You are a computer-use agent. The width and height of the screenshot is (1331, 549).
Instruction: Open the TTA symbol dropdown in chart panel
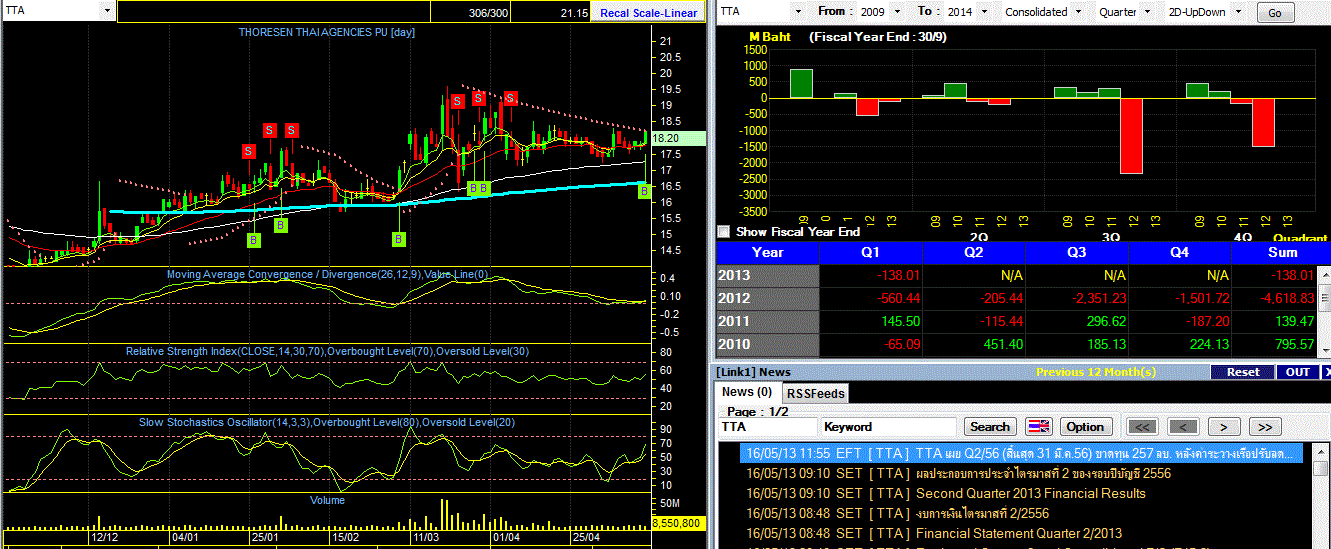(x=107, y=10)
